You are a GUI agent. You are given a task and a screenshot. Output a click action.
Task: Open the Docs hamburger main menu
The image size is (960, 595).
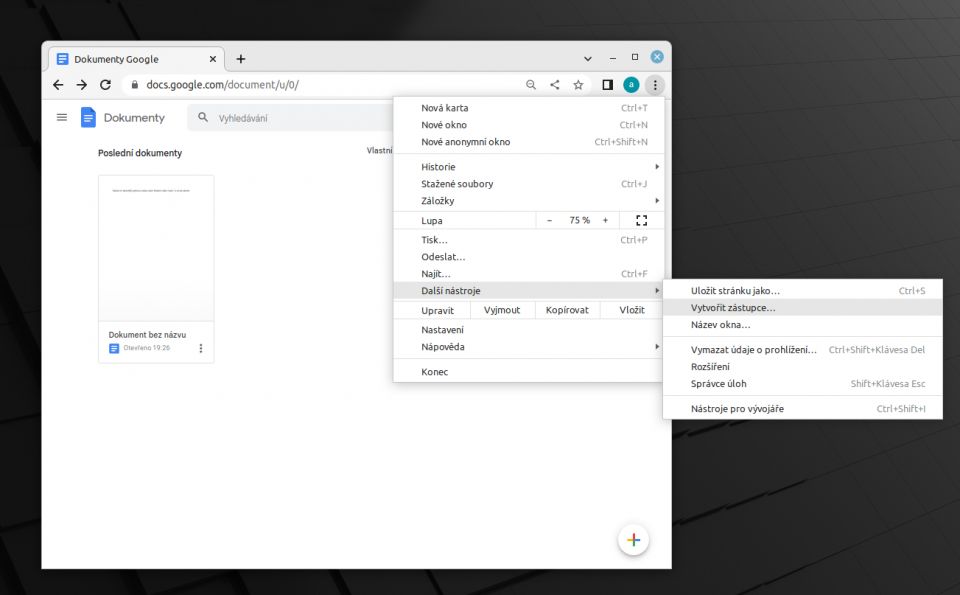62,117
